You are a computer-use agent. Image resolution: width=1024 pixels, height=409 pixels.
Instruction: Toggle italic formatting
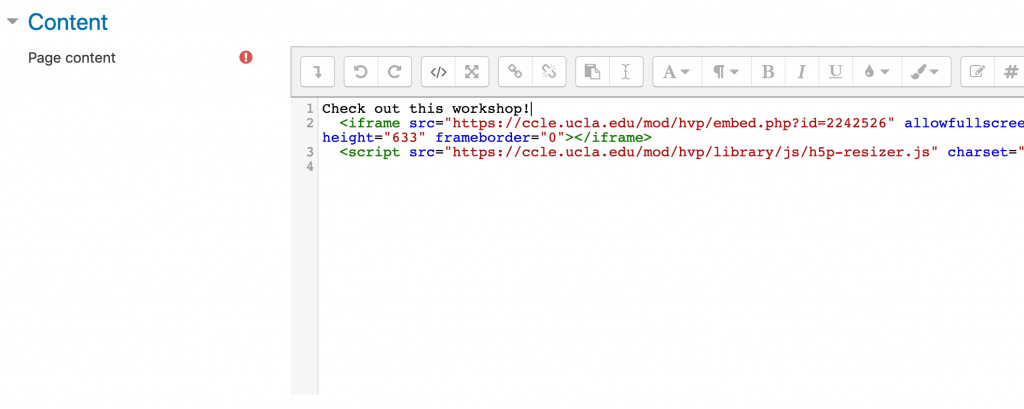(801, 72)
